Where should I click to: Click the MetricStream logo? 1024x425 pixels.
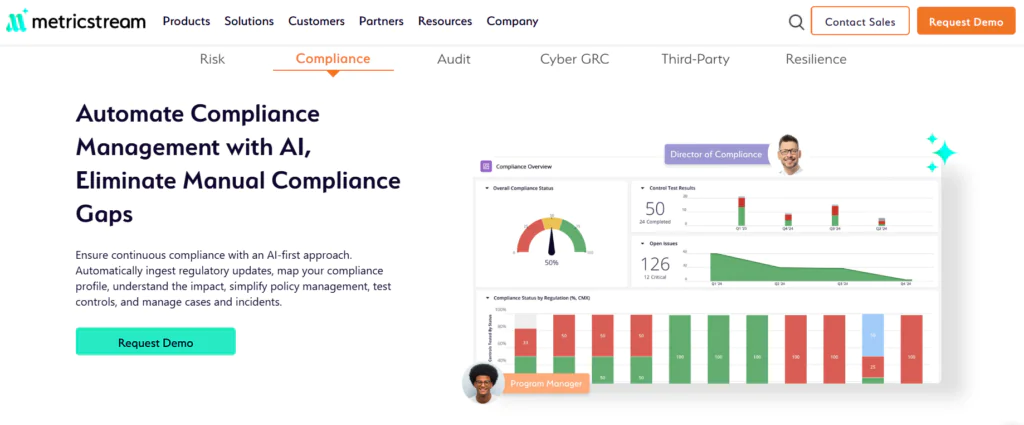pos(76,21)
